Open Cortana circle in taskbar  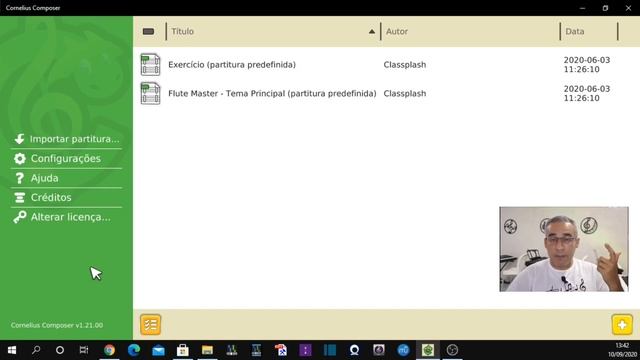pos(60,350)
